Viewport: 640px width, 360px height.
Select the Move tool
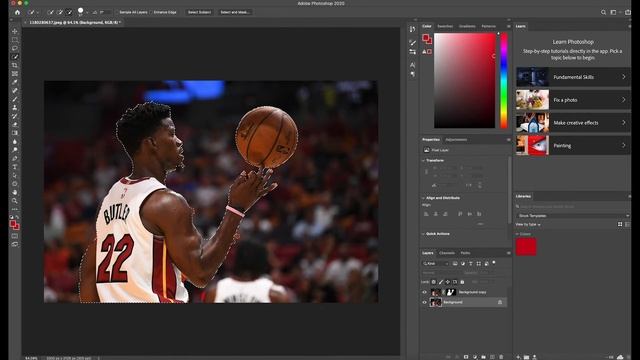pos(15,31)
